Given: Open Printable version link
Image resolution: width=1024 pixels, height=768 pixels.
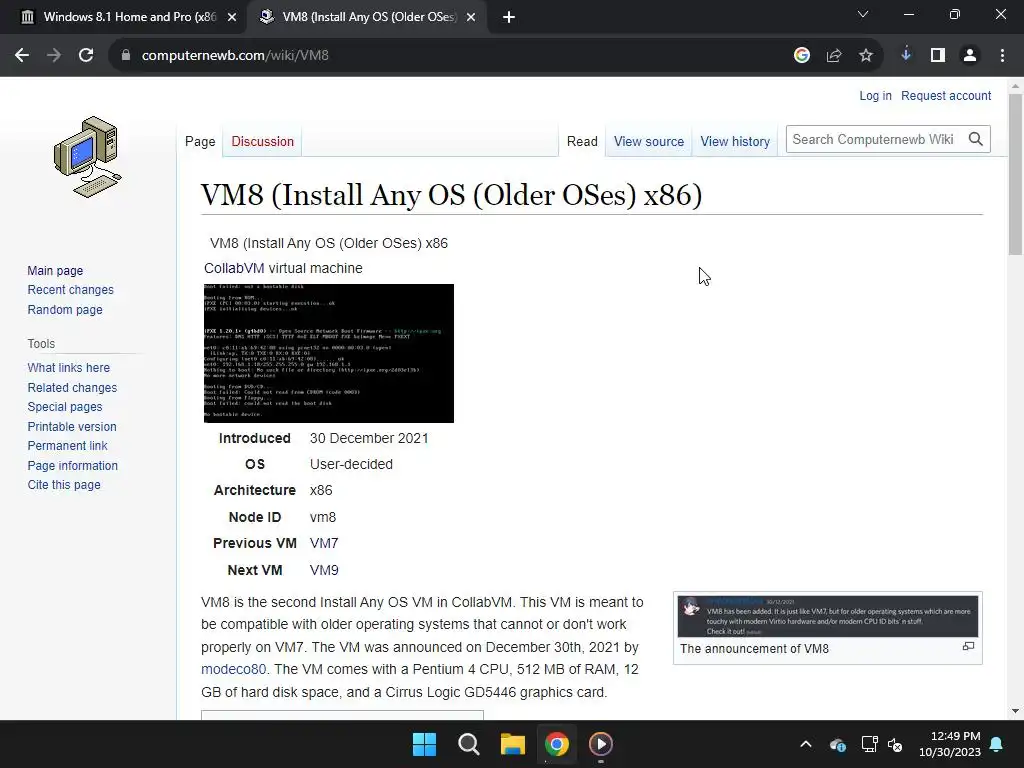Looking at the screenshot, I should 72,426.
